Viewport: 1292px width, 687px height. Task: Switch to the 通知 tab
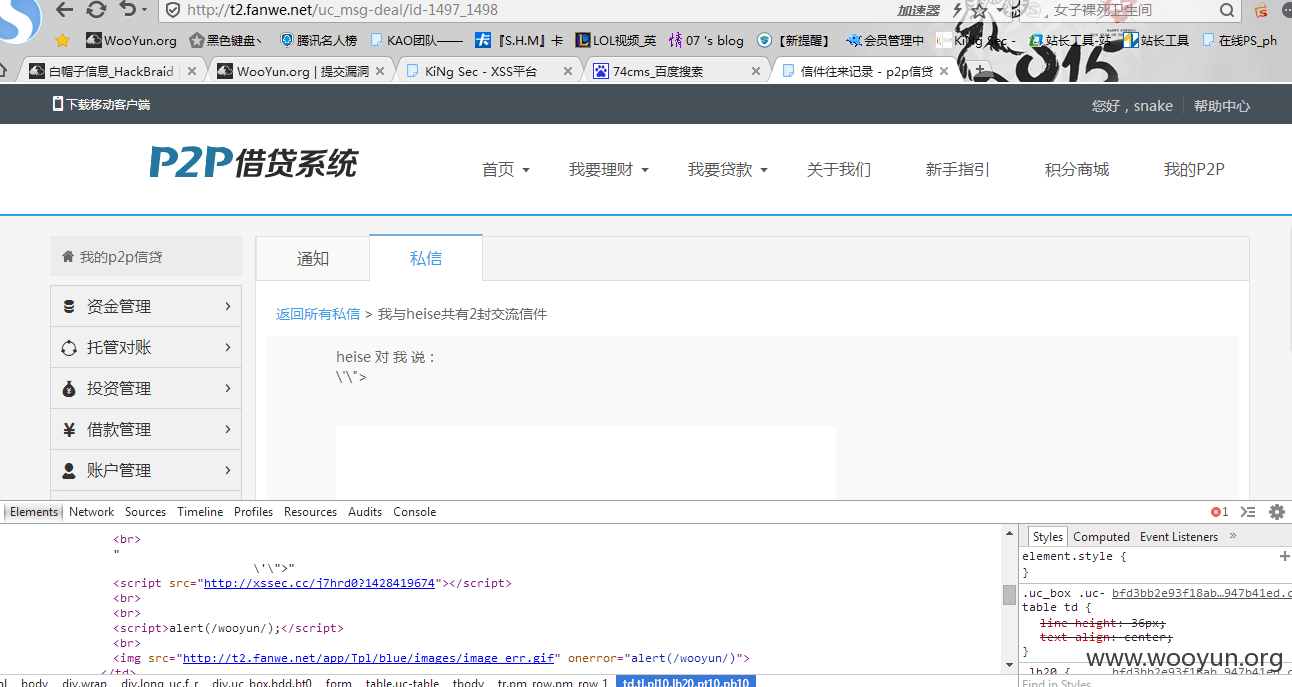click(x=313, y=259)
